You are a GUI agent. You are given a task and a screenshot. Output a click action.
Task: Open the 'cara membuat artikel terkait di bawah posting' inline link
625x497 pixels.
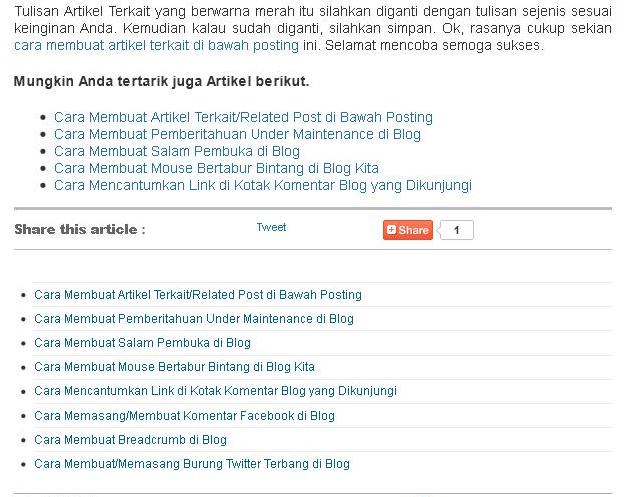pyautogui.click(x=156, y=45)
